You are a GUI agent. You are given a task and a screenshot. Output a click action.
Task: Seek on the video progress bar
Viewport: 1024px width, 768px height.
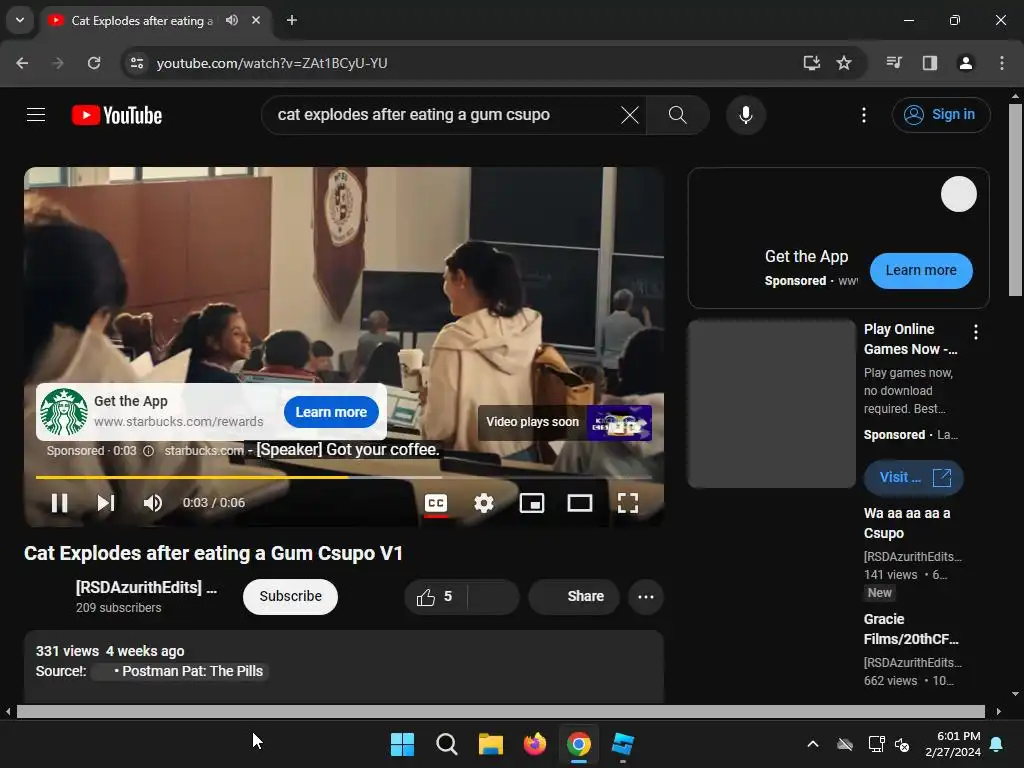tap(344, 477)
